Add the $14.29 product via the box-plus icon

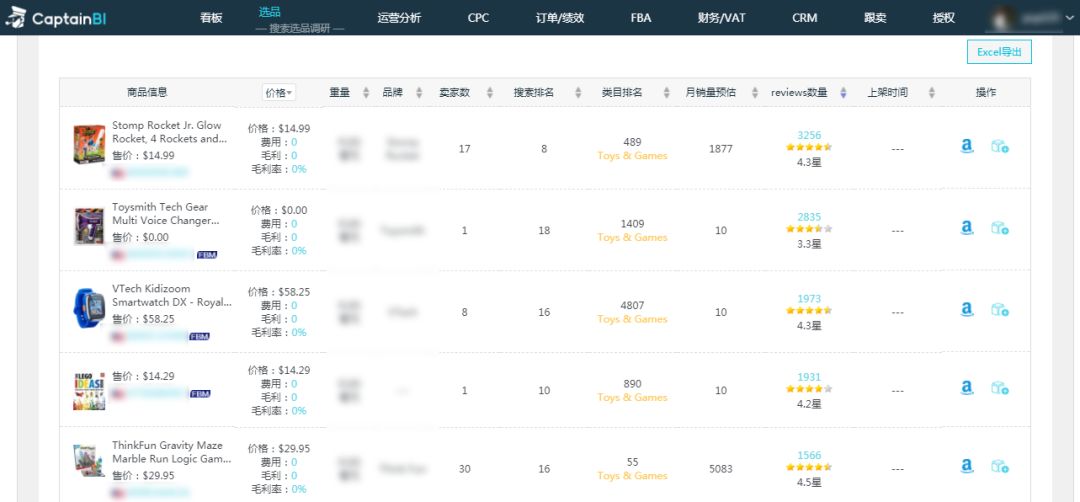pyautogui.click(x=999, y=388)
